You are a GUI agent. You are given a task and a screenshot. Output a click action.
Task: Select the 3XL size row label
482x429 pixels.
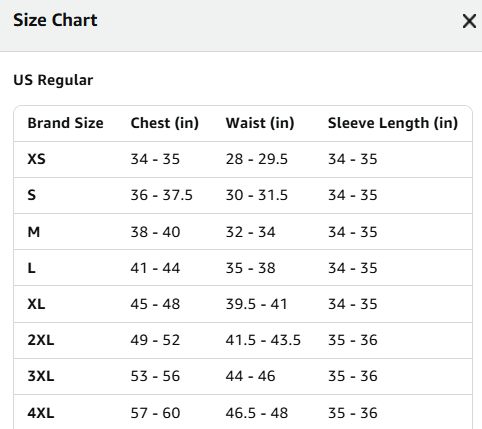[x=41, y=376]
